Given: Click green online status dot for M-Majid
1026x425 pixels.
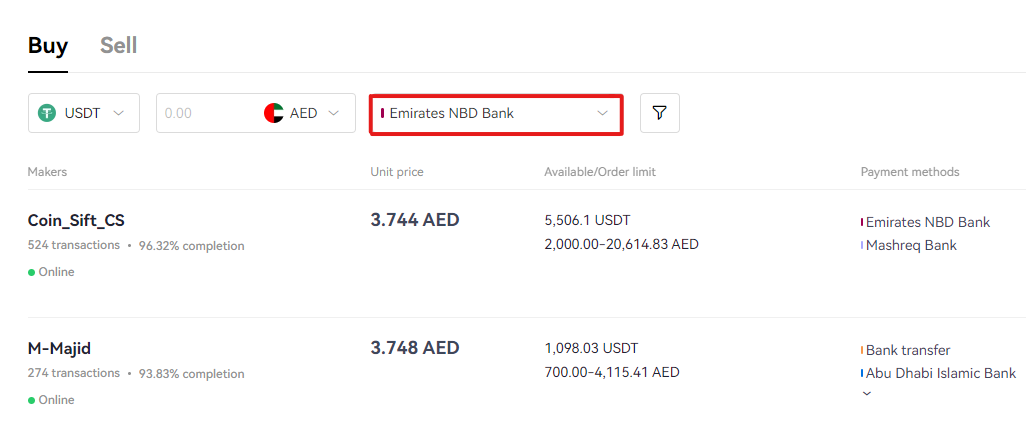Looking at the screenshot, I should pos(31,400).
